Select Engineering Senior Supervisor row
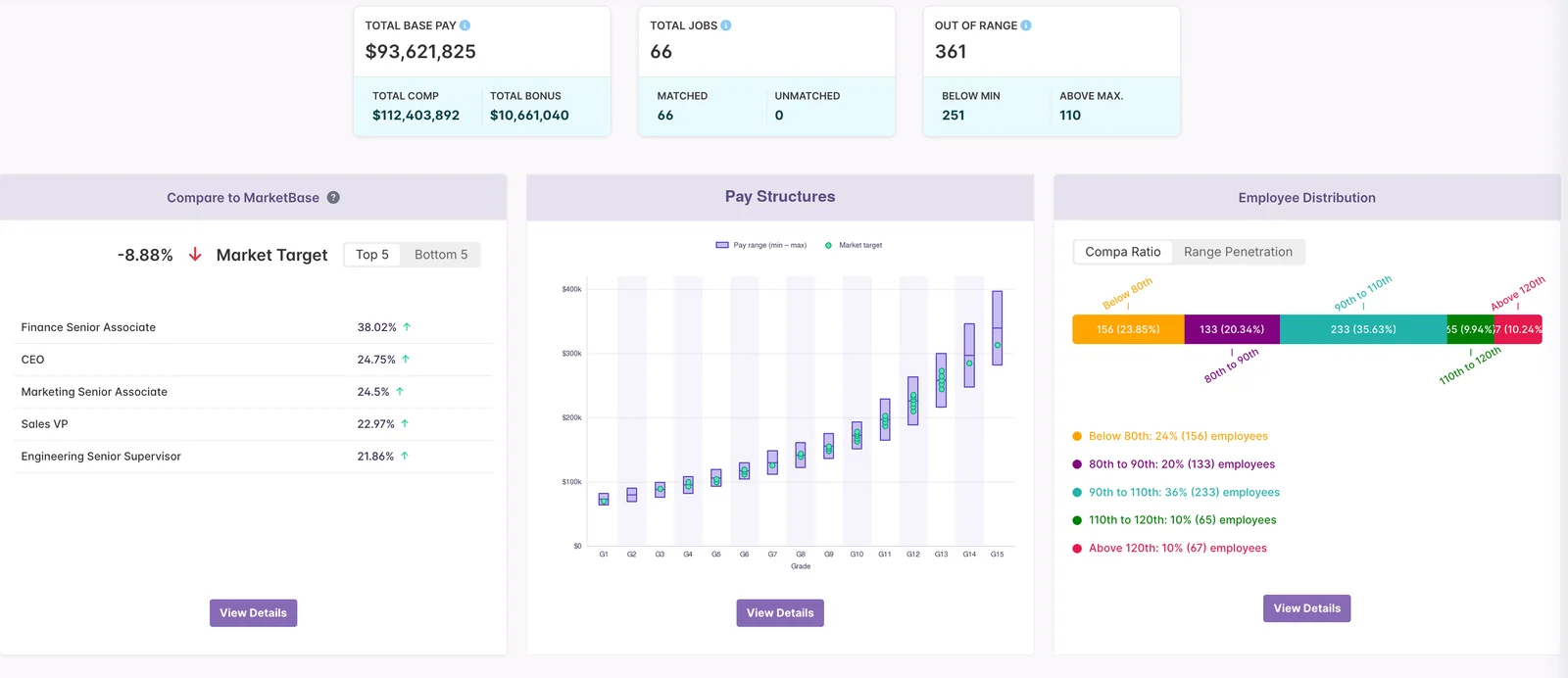Image resolution: width=1568 pixels, height=678 pixels. coord(253,457)
